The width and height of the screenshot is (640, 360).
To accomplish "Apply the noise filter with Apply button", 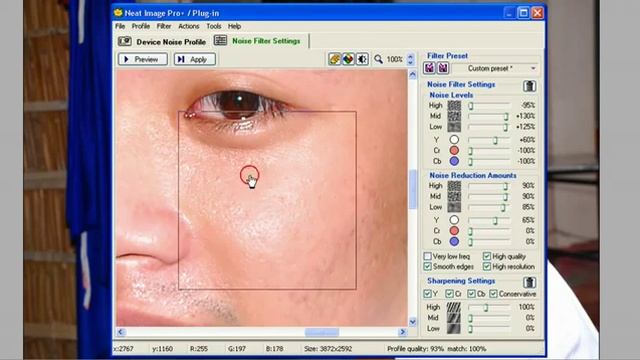I will (195, 59).
